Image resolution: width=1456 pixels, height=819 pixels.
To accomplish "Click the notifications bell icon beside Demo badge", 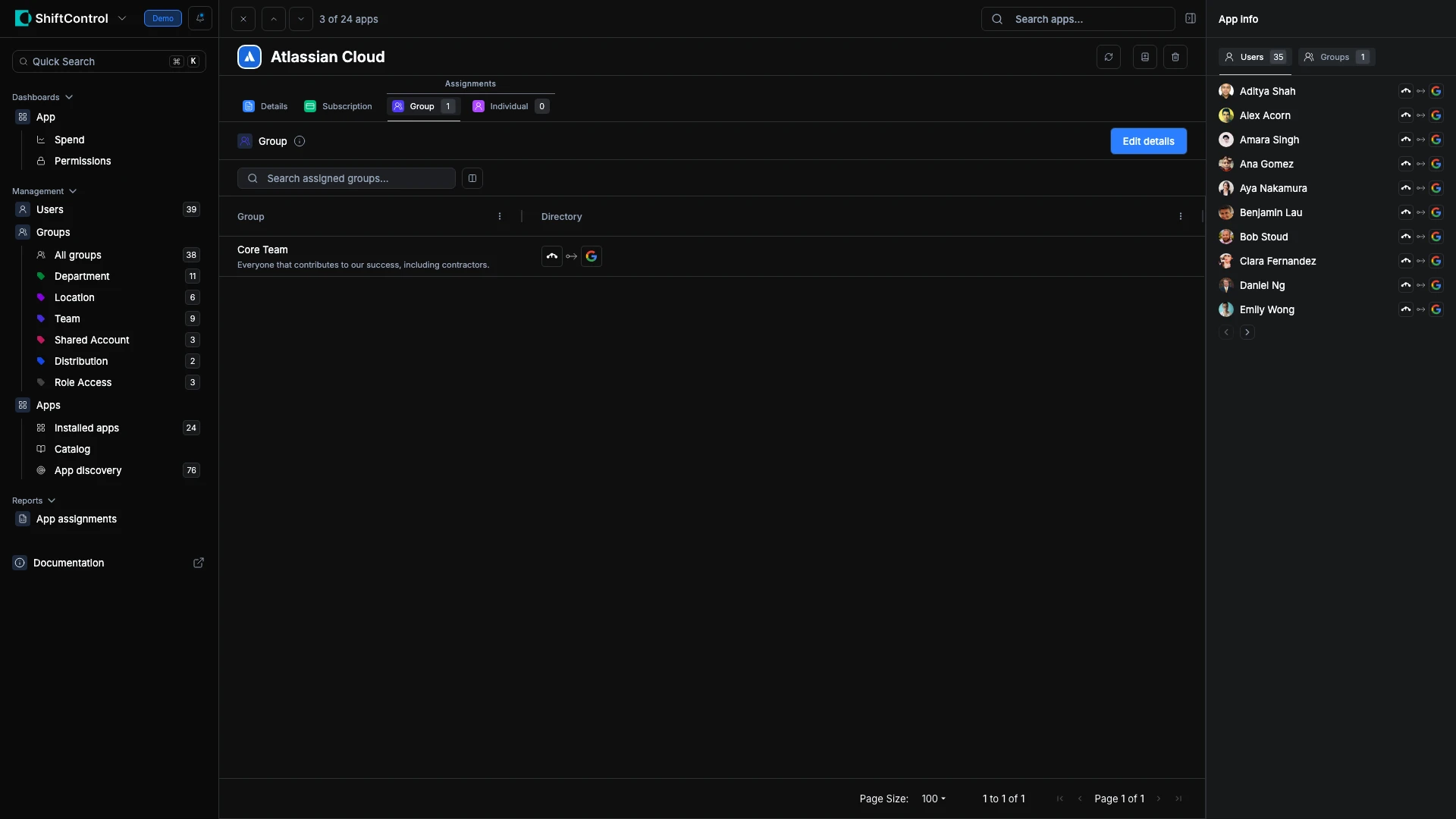I will click(200, 18).
